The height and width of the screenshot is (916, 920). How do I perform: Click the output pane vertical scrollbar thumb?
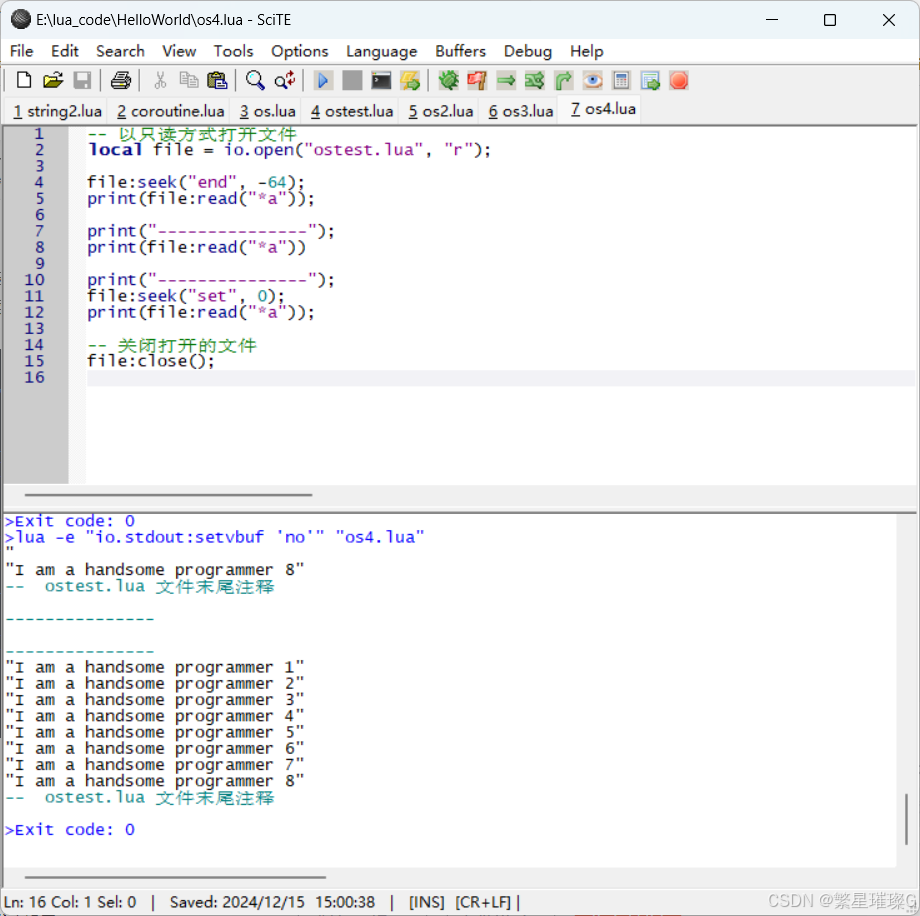point(907,819)
